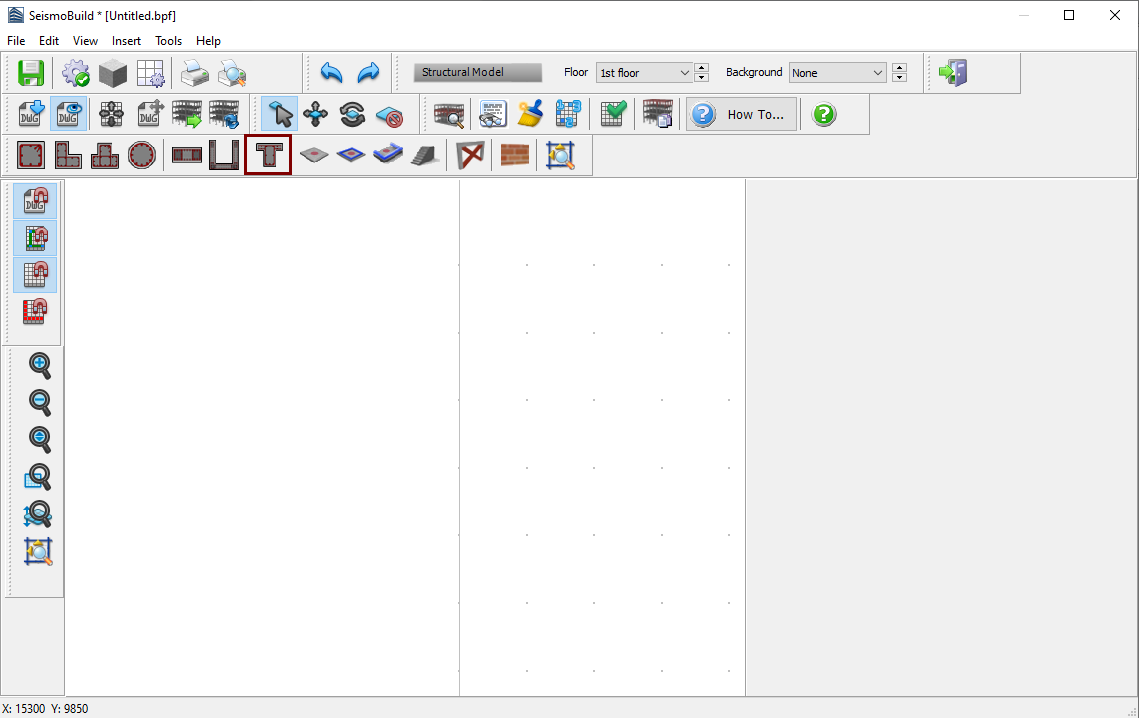Open the Insert menu

(x=126, y=41)
